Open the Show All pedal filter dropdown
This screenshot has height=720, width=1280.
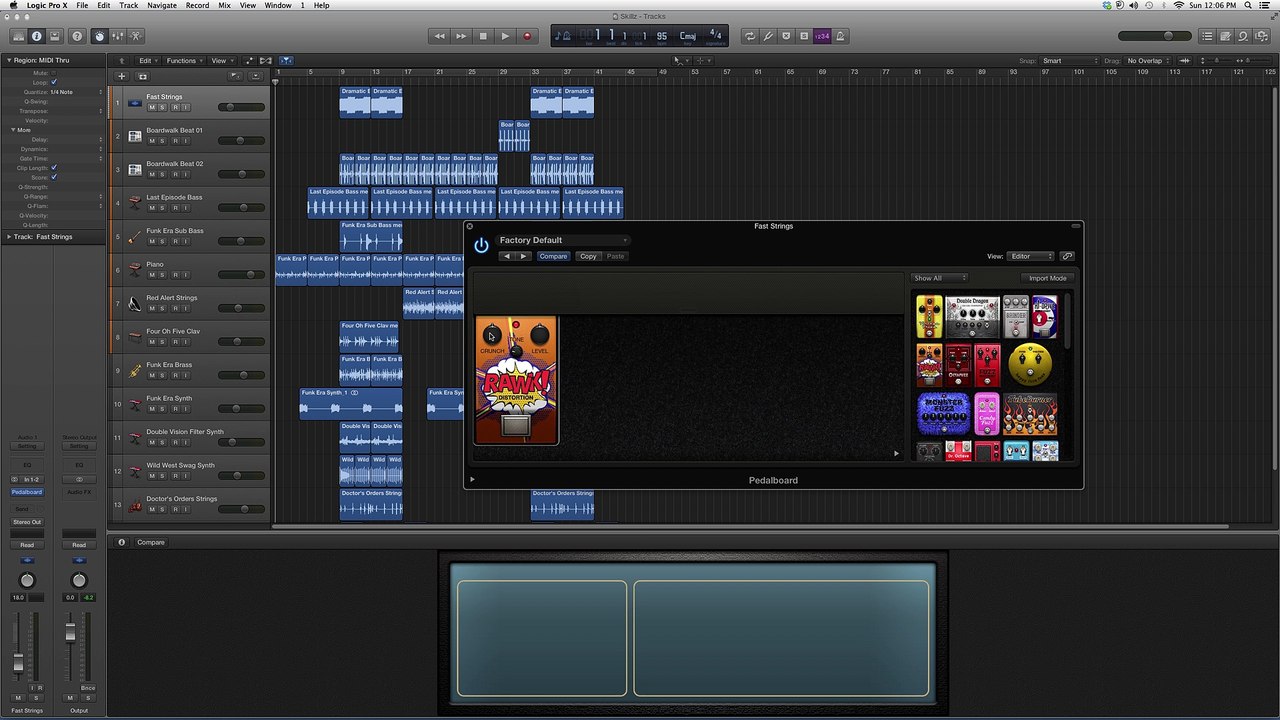[x=940, y=278]
